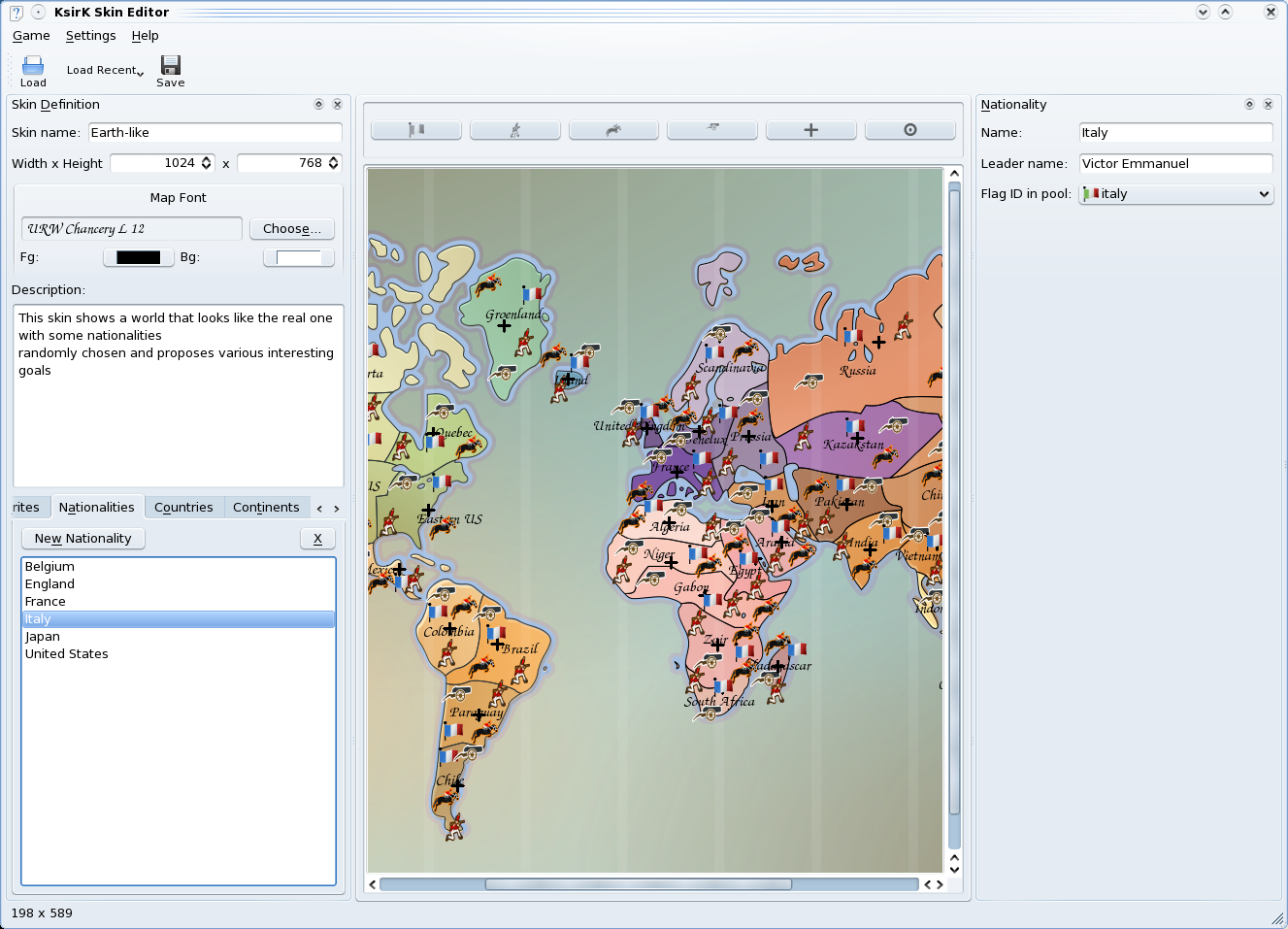Viewport: 1288px width, 929px height.
Task: Select the cavalry unit tool
Action: 613,129
